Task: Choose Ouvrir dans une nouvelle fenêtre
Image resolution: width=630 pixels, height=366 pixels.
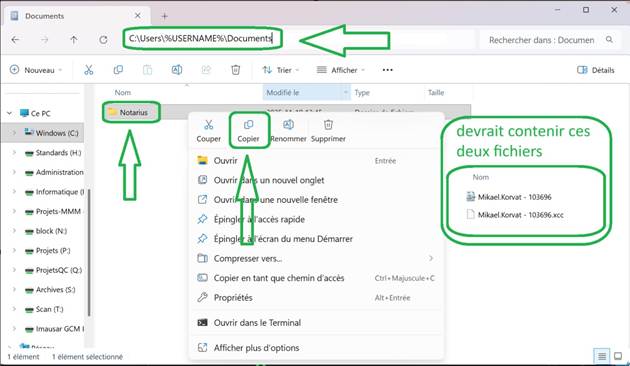Action: pyautogui.click(x=317, y=199)
